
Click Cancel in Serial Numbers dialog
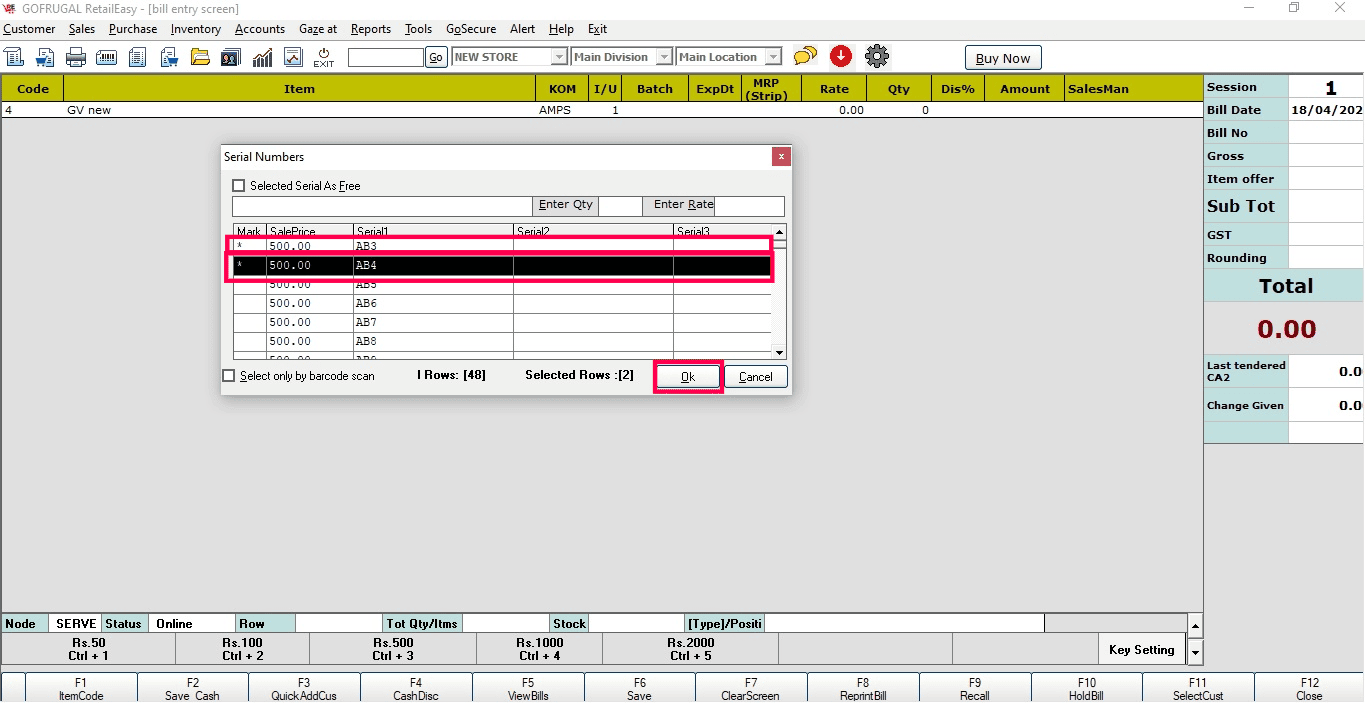(756, 377)
